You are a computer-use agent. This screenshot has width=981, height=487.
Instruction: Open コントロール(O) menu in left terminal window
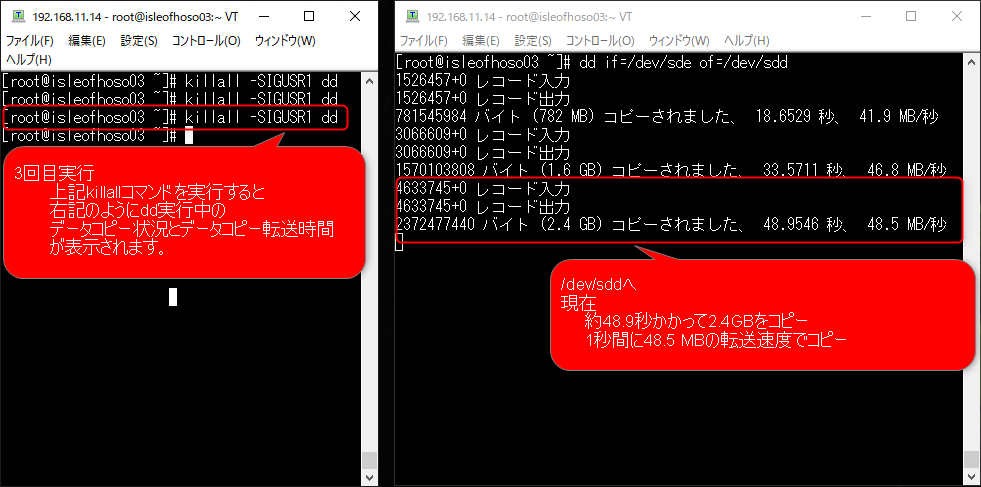pyautogui.click(x=206, y=41)
